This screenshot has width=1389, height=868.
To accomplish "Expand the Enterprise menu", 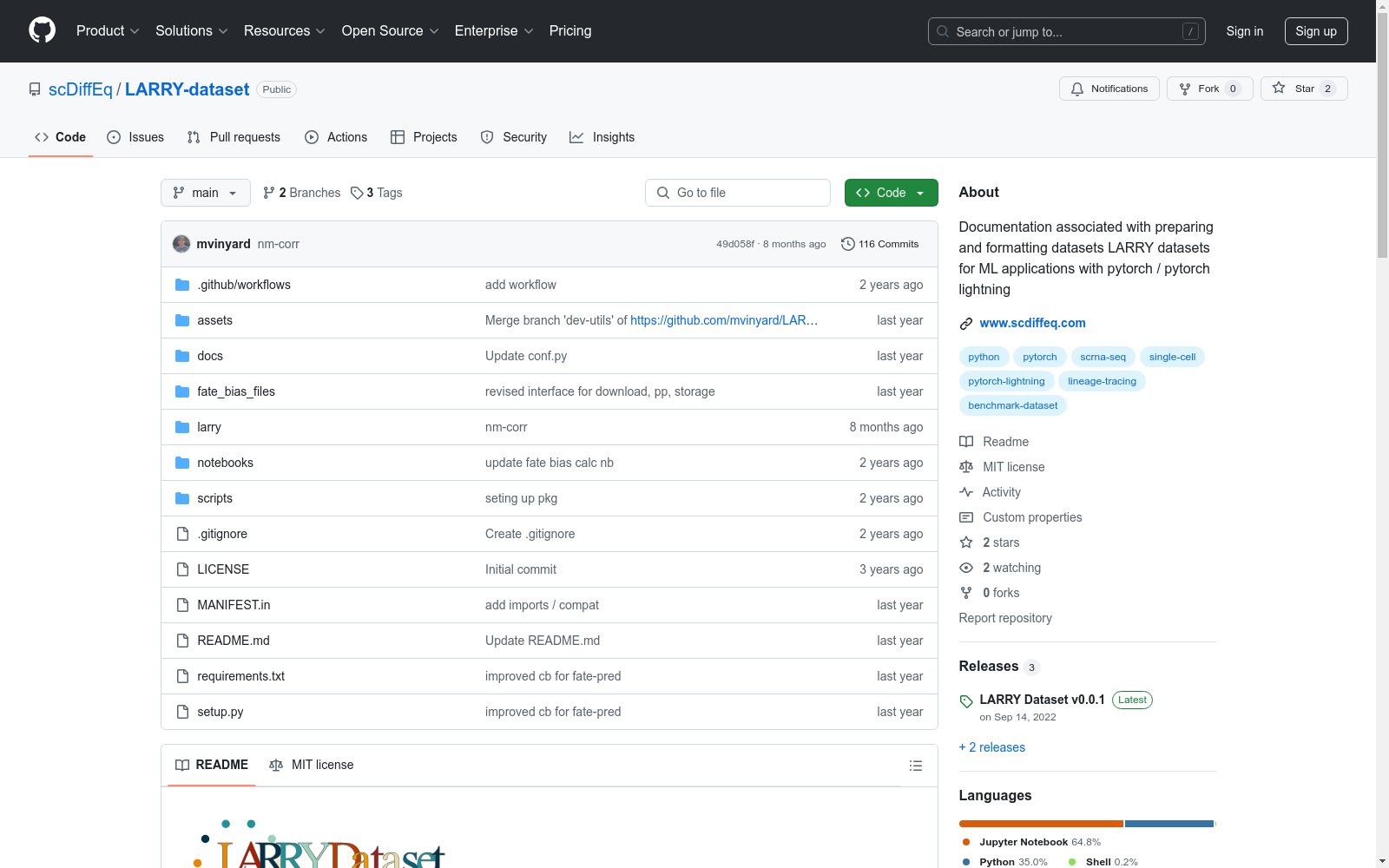I will click(x=494, y=31).
